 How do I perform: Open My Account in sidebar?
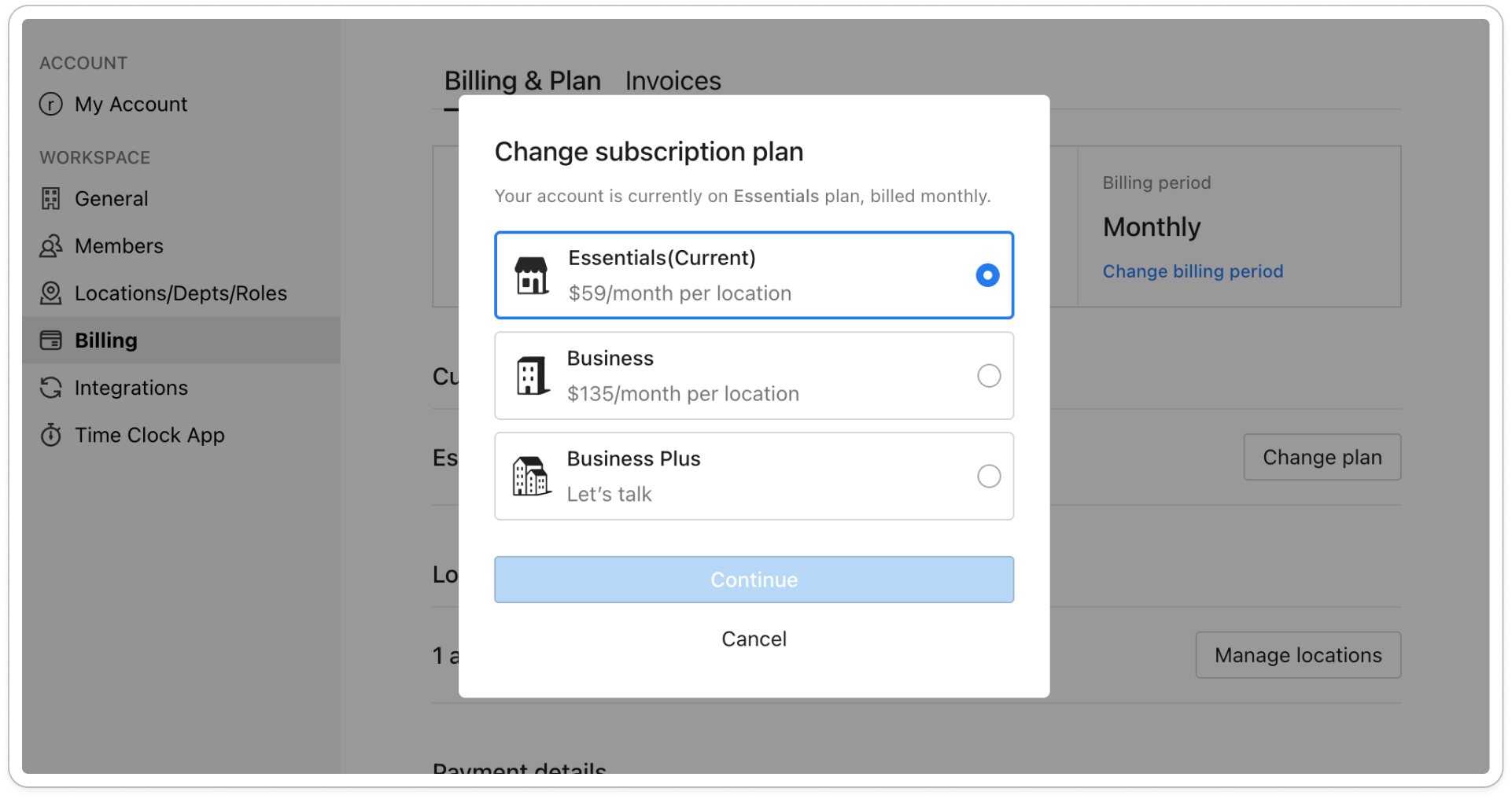click(131, 105)
